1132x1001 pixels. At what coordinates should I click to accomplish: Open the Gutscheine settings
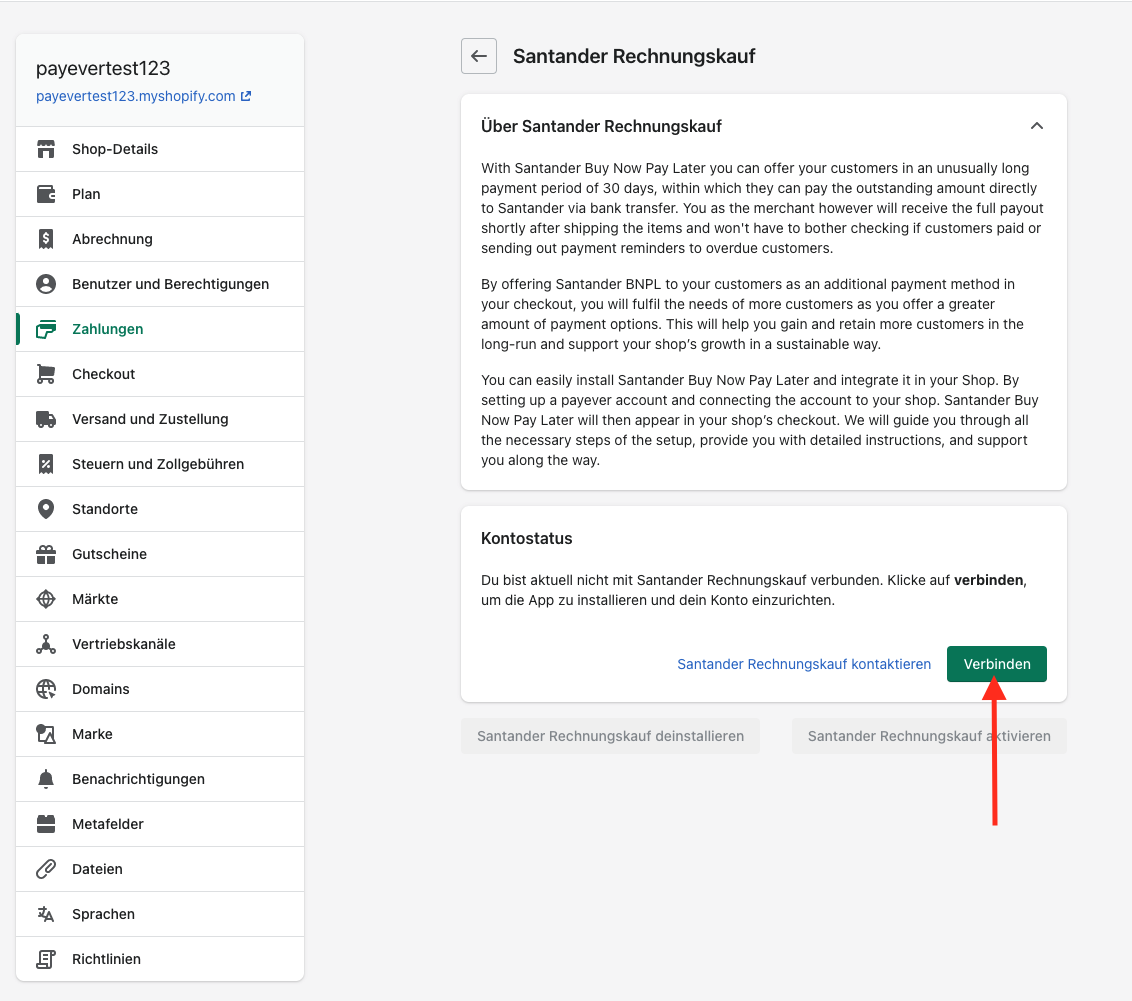pyautogui.click(x=160, y=554)
